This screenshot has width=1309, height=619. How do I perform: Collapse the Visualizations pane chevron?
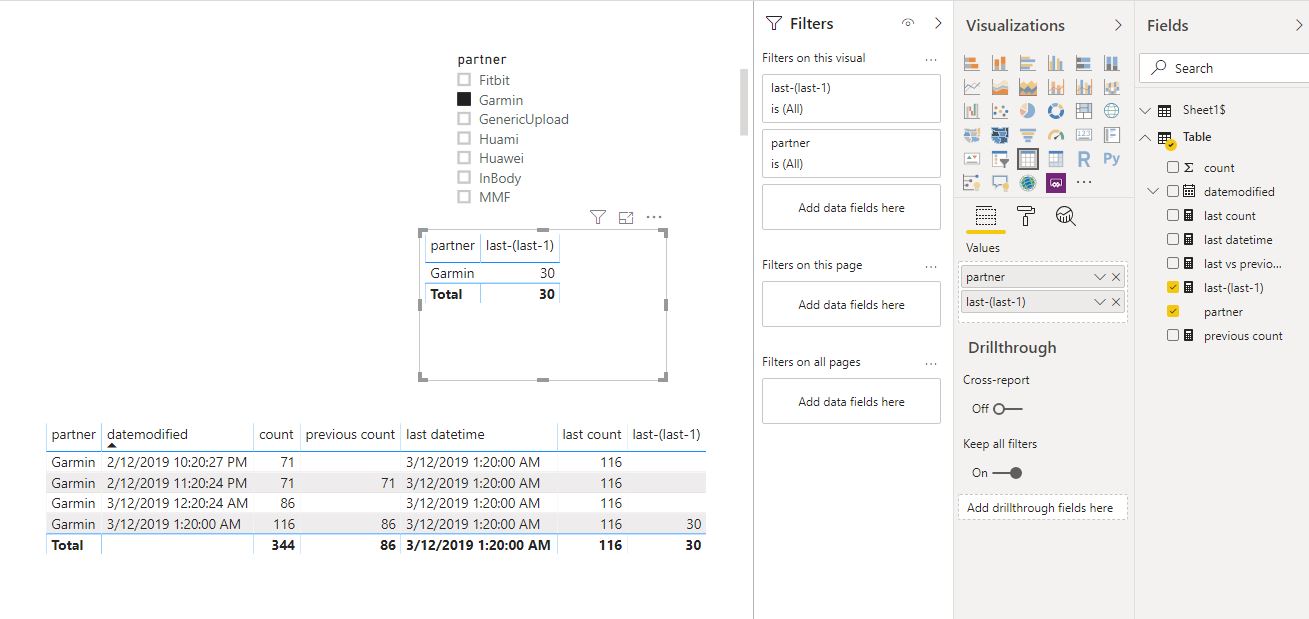(x=1118, y=25)
